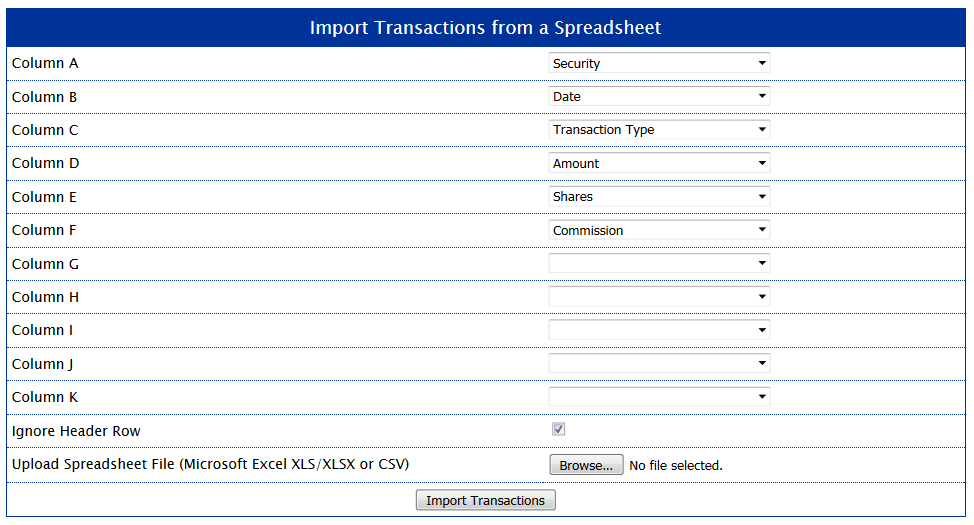Expand the empty Column H dropdown

pos(659,297)
